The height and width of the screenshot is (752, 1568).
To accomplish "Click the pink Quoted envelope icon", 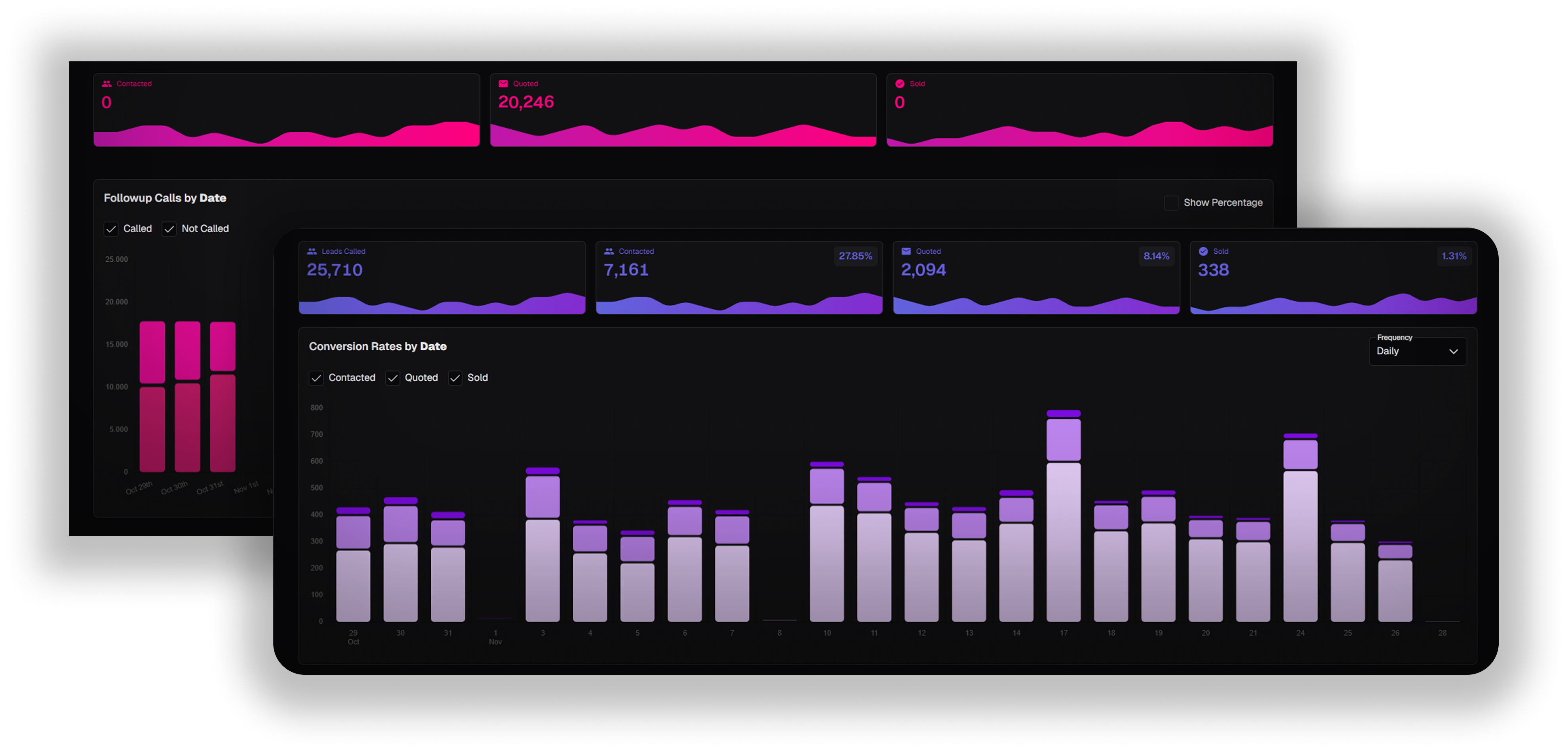I will 503,84.
